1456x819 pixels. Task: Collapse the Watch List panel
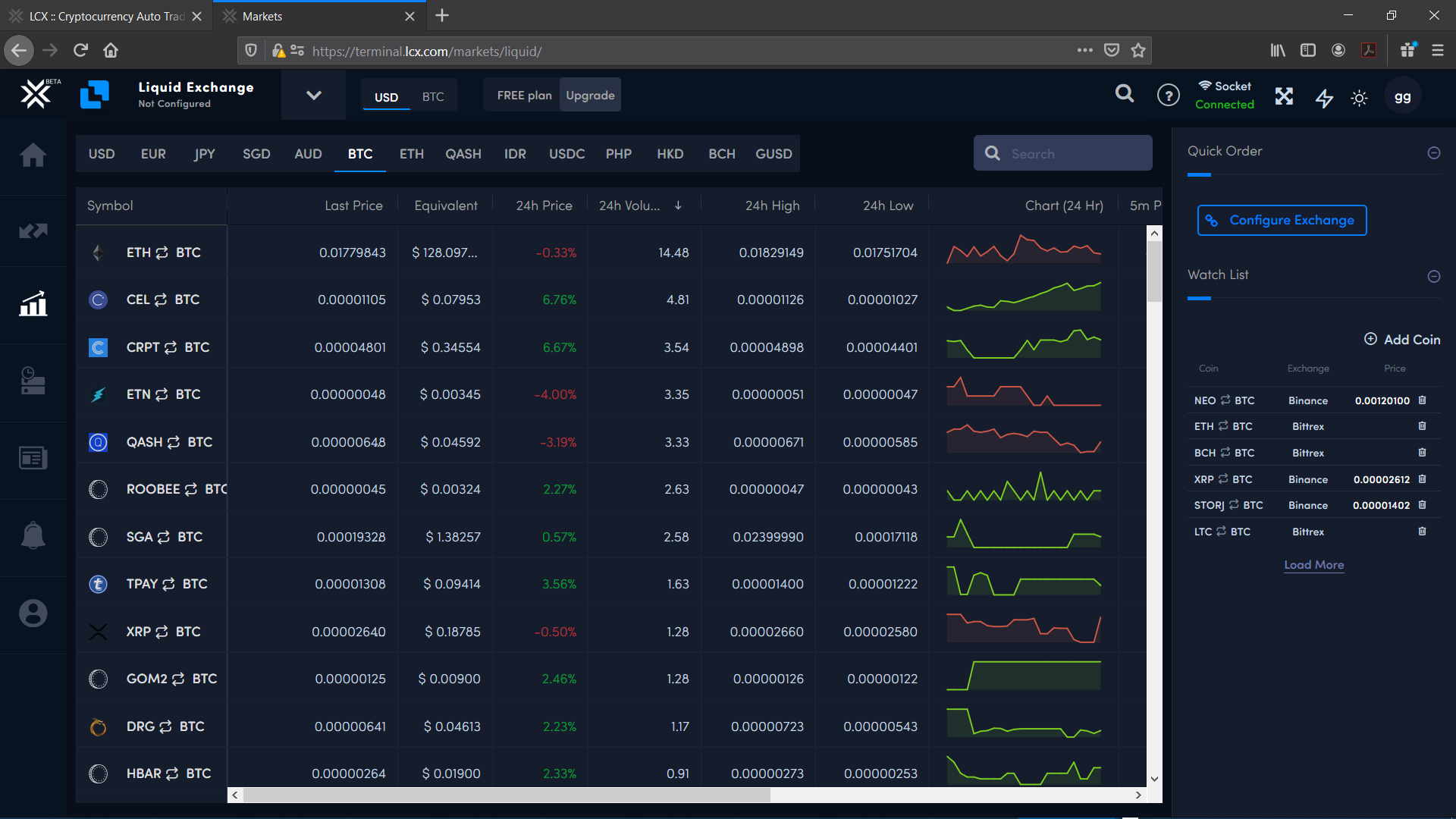pos(1433,277)
